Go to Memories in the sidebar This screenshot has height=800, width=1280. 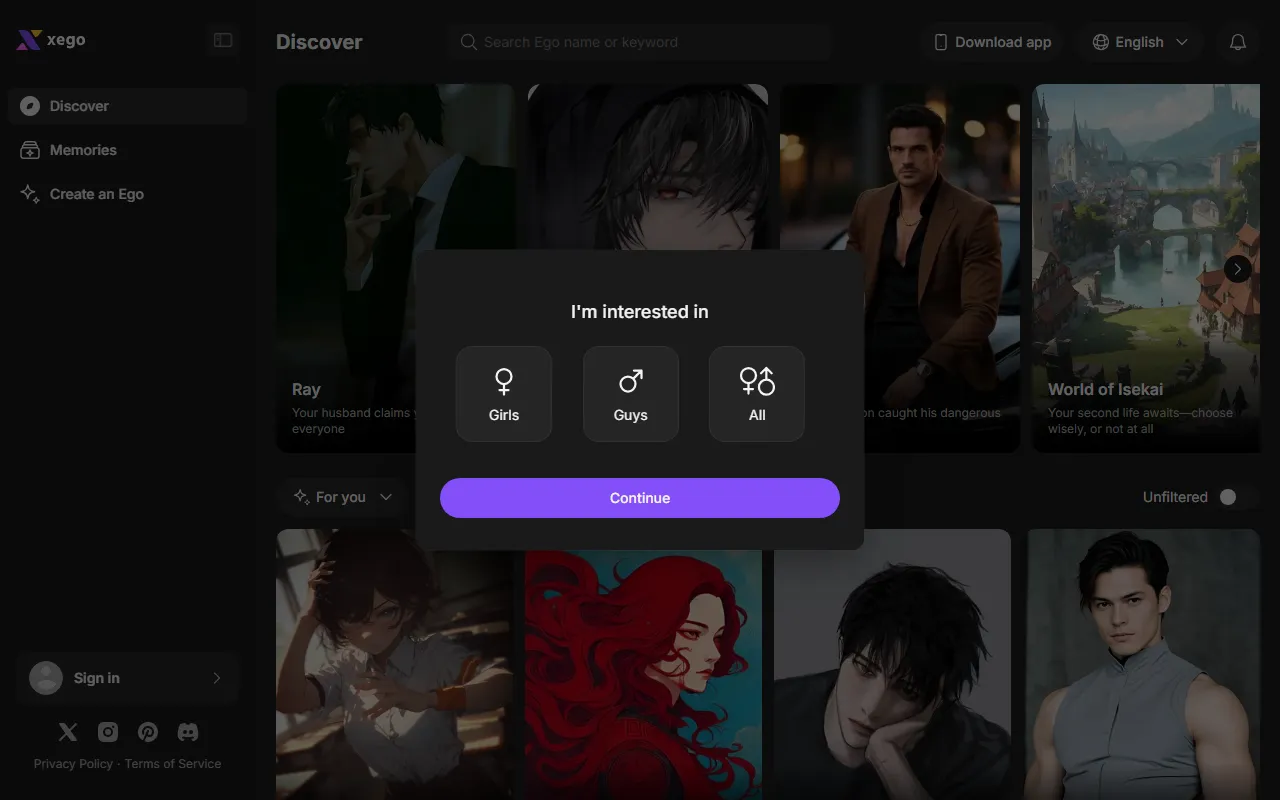click(83, 150)
